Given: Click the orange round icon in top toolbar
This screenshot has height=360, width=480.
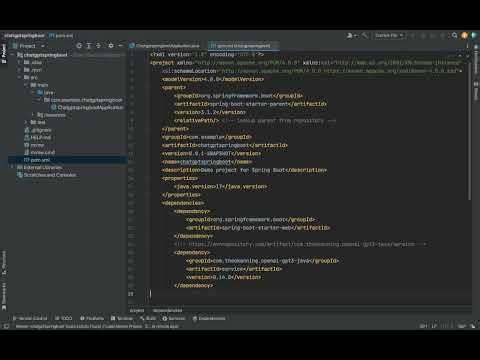Looking at the screenshot, I should pos(464,35).
